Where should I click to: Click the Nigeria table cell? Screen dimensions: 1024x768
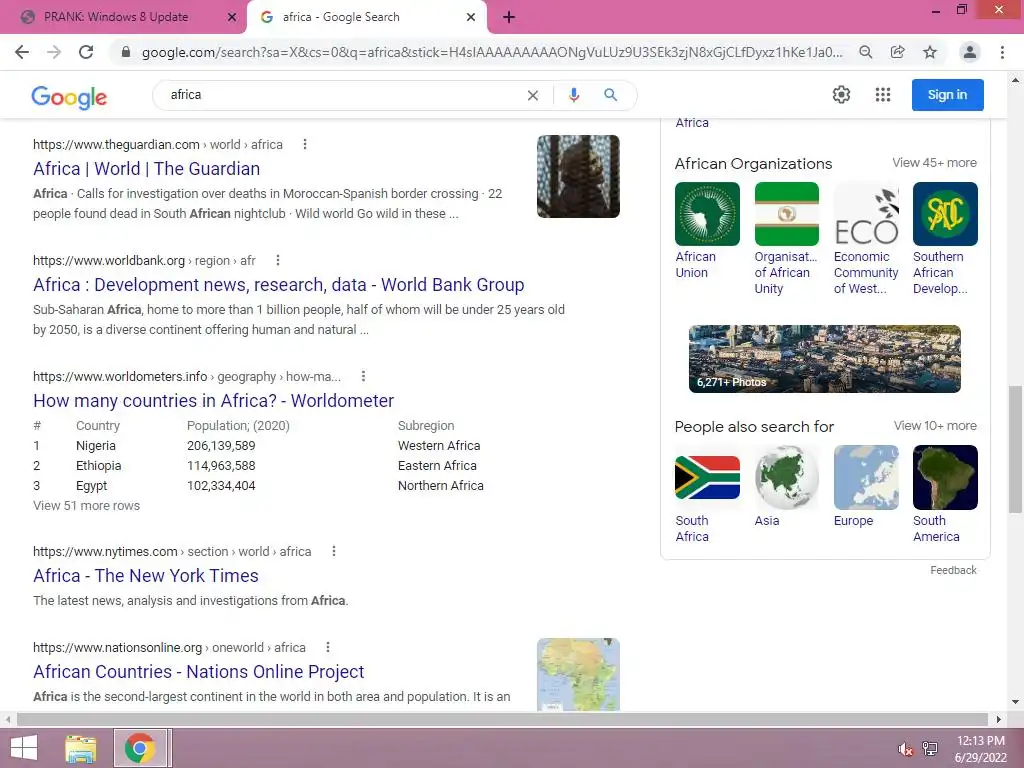point(95,445)
